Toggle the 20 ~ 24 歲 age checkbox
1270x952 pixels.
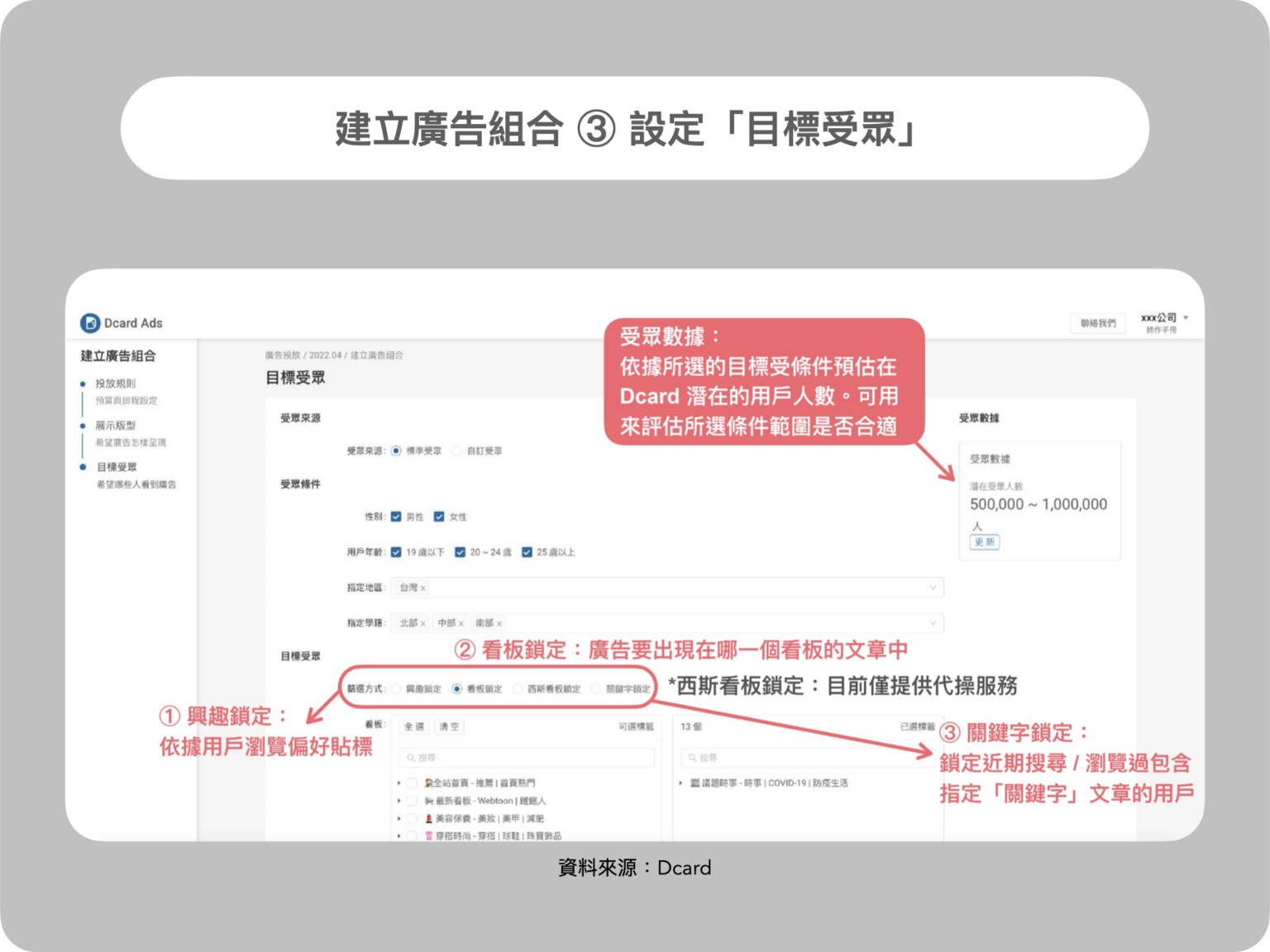pos(460,552)
